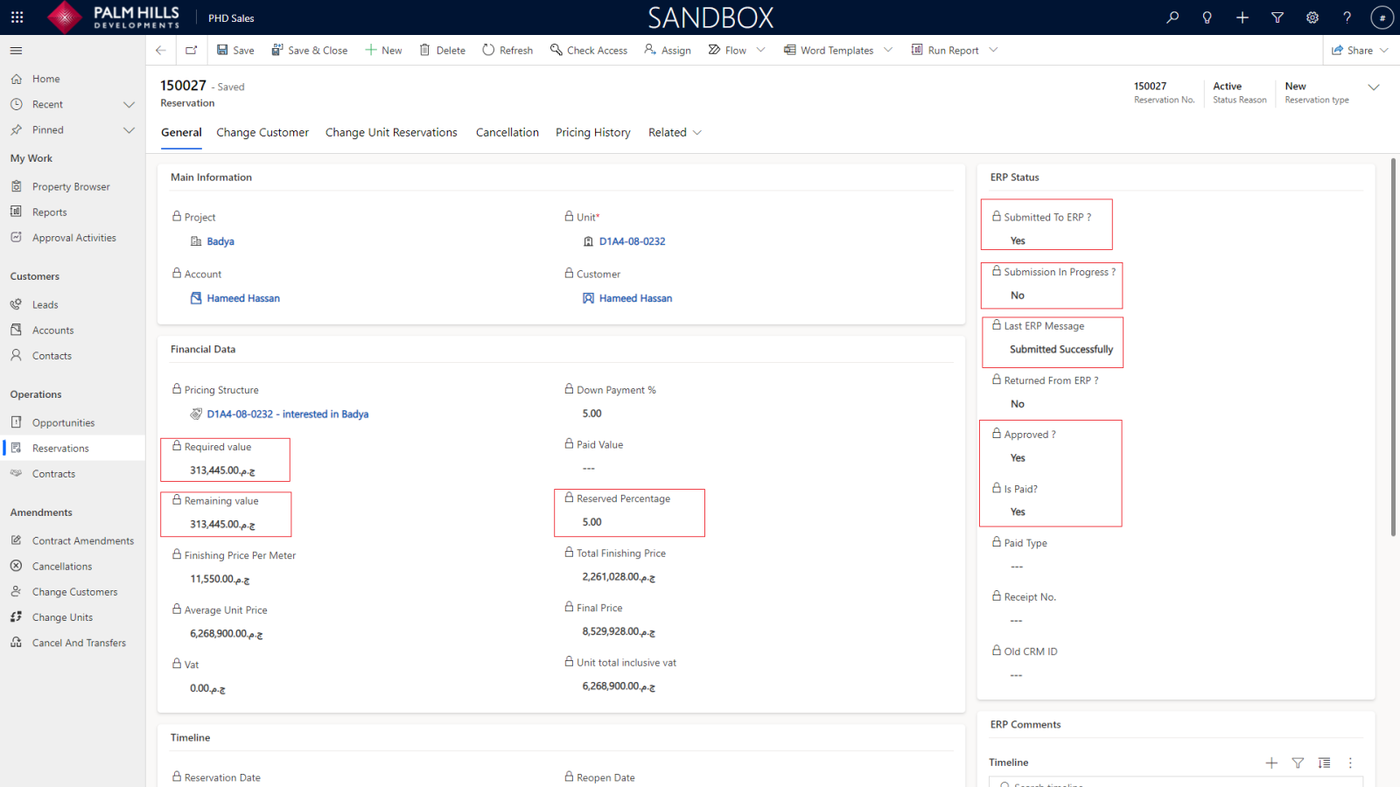Switch to the Pricing History tab
This screenshot has height=787, width=1400.
click(x=593, y=132)
